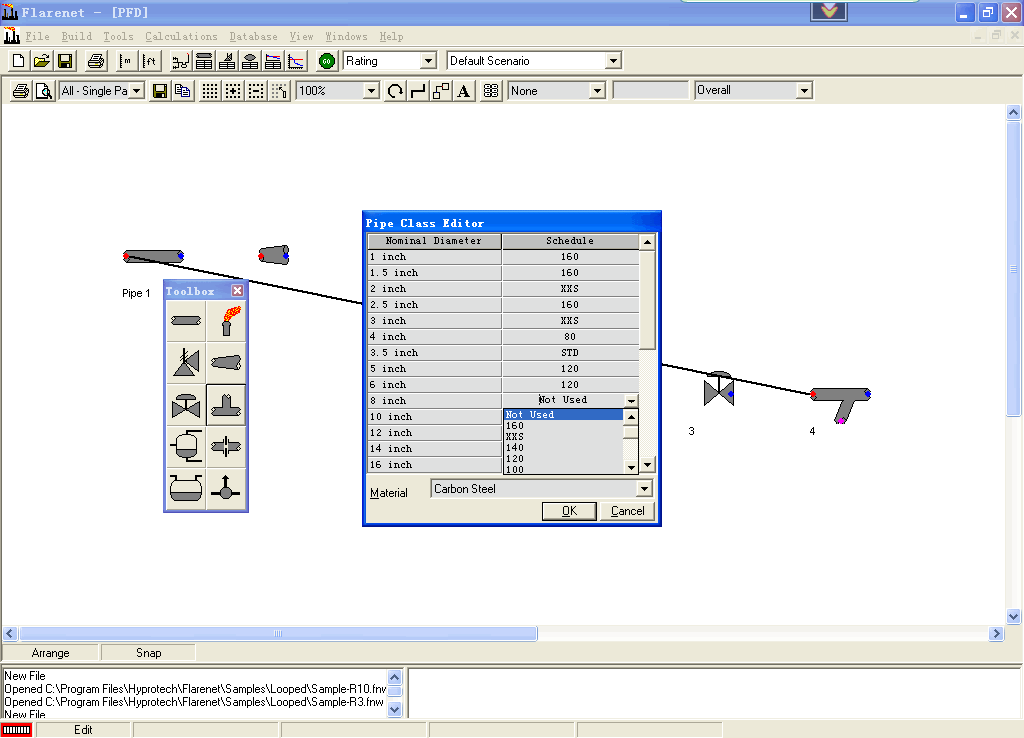Click the empty field next to None dropdown
This screenshot has width=1024, height=738.
coord(650,91)
